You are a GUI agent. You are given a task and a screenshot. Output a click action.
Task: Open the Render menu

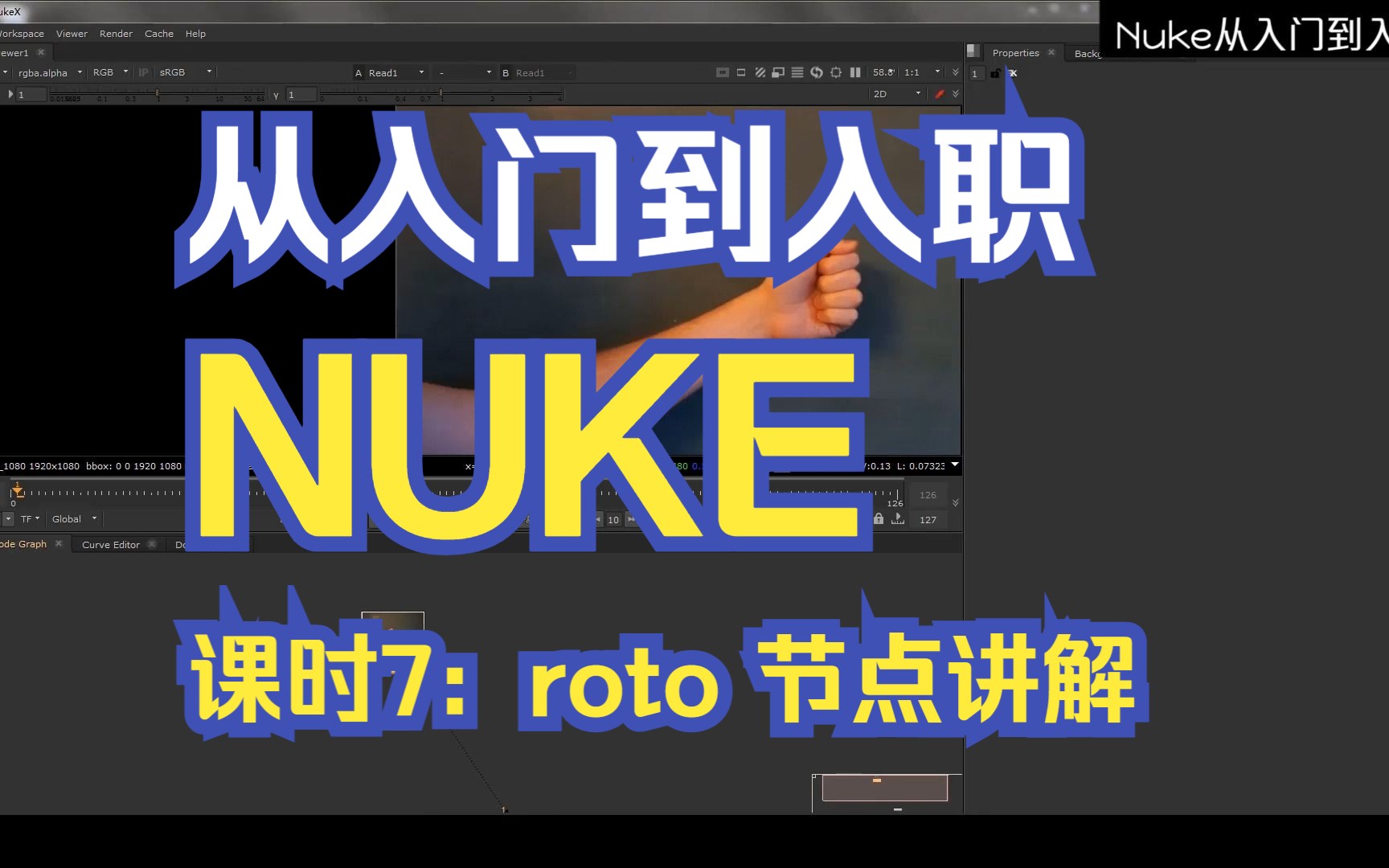tap(116, 34)
